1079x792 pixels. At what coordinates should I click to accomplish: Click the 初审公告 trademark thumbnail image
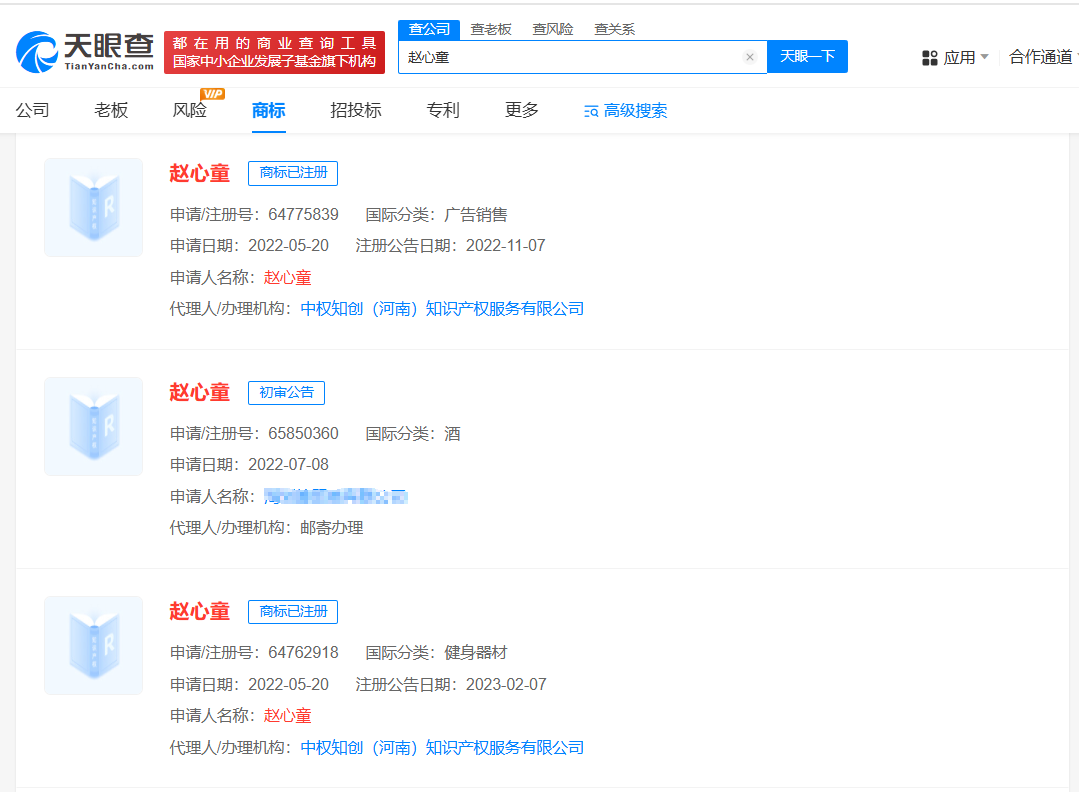(93, 426)
